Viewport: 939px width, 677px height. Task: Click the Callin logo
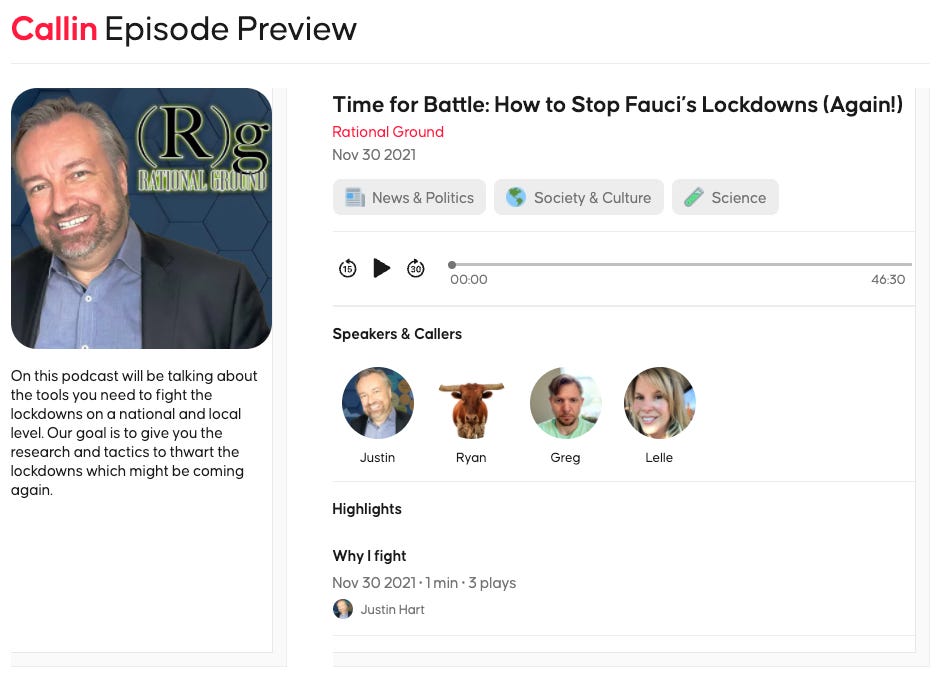(x=54, y=29)
